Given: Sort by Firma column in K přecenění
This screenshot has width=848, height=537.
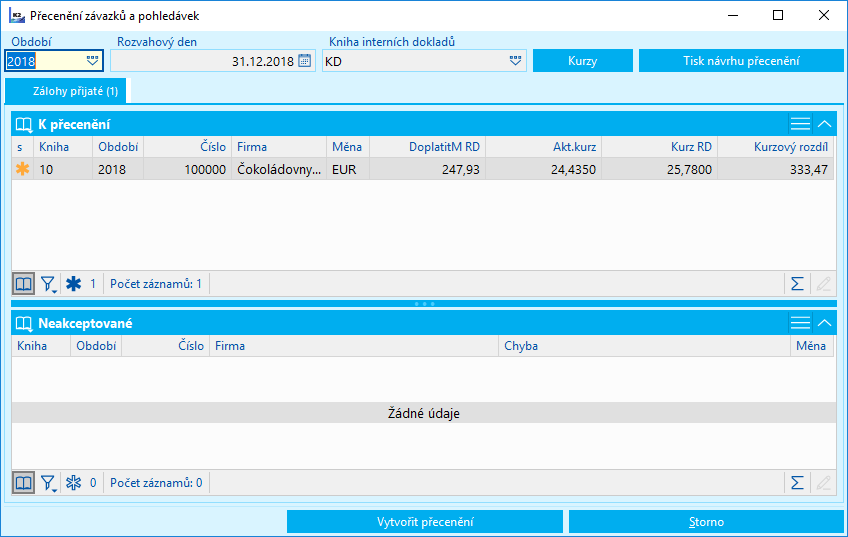Looking at the screenshot, I should click(x=279, y=147).
